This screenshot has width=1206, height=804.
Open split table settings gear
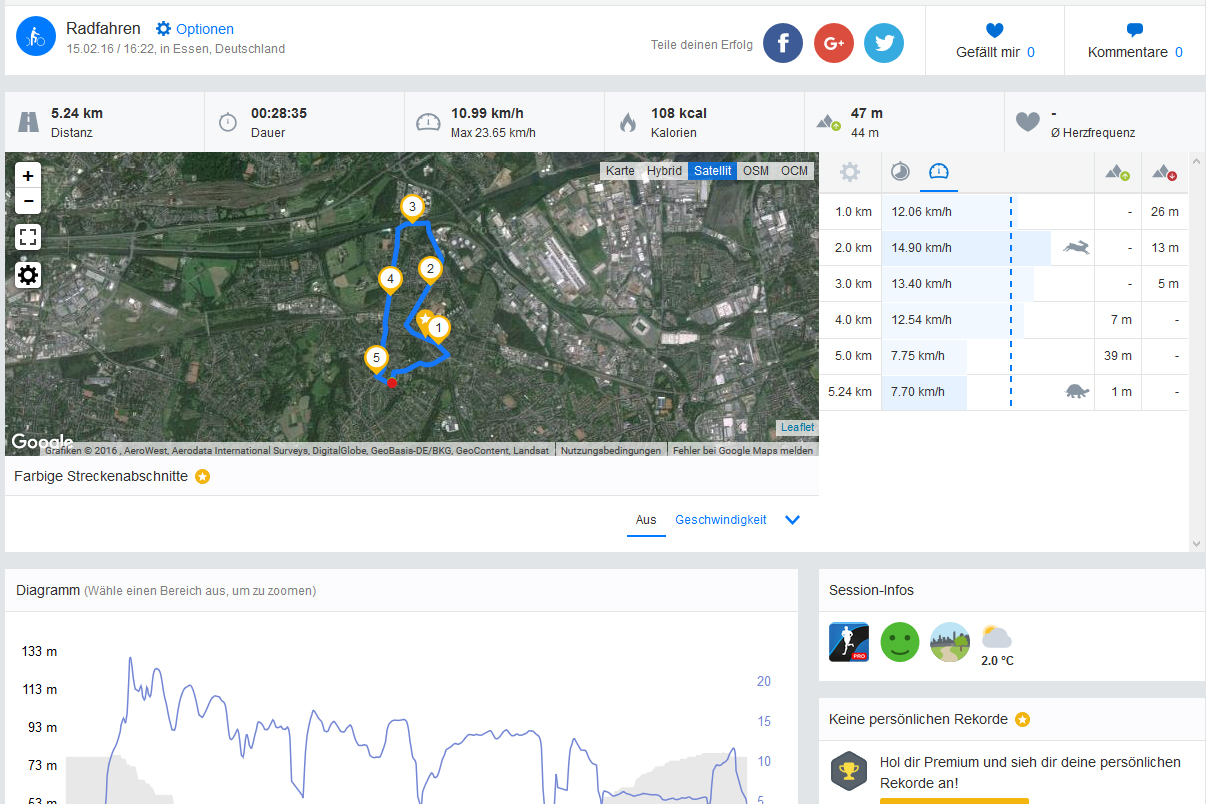click(x=850, y=172)
